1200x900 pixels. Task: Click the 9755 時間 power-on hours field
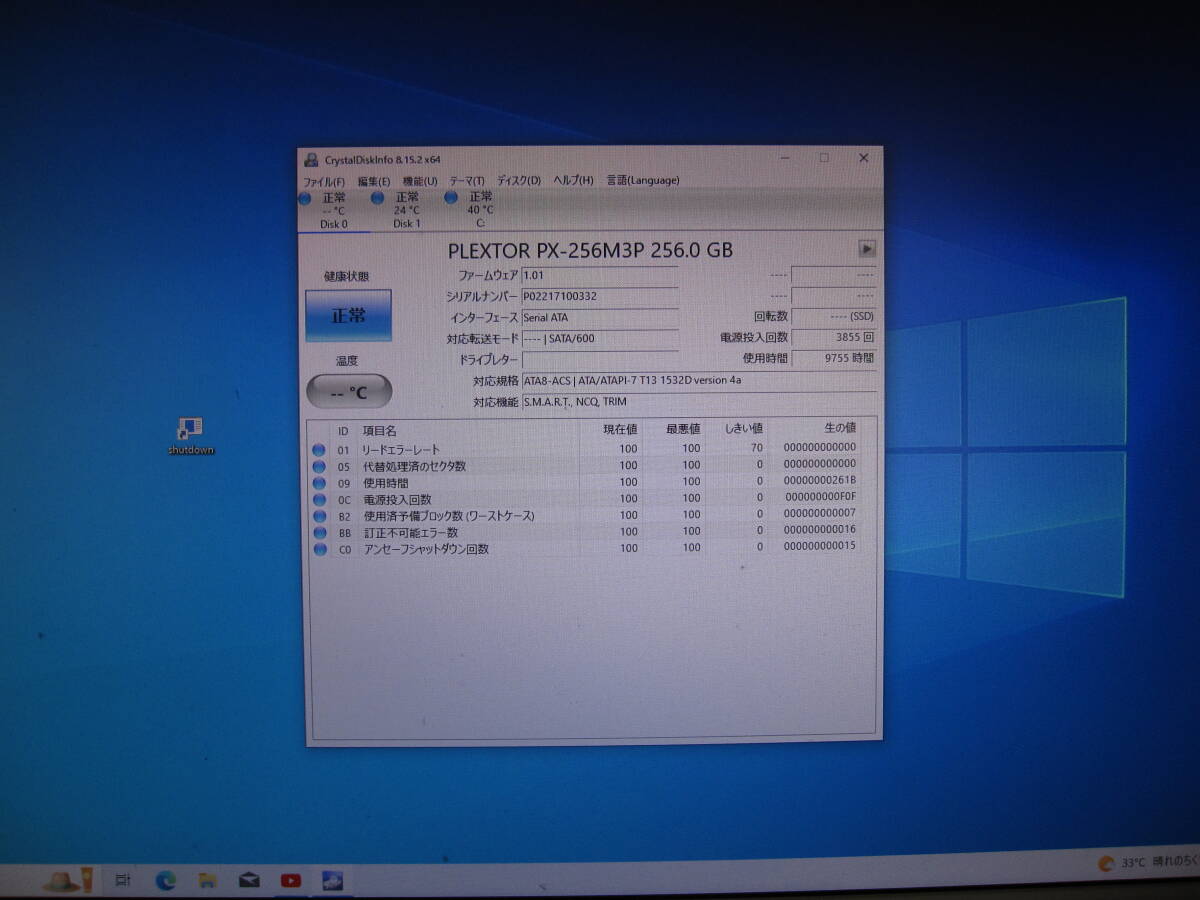click(834, 358)
